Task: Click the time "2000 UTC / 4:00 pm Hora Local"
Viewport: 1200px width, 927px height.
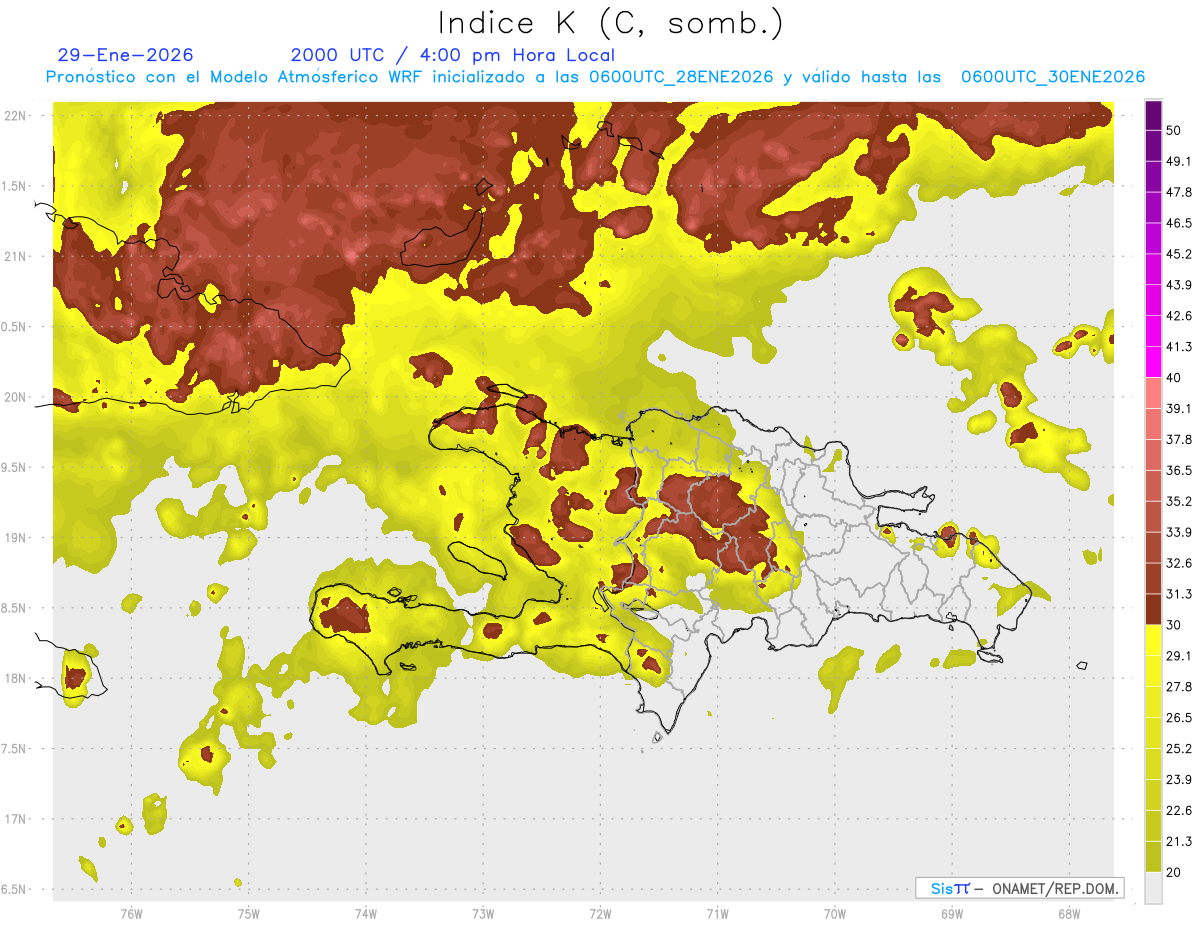Action: (452, 55)
